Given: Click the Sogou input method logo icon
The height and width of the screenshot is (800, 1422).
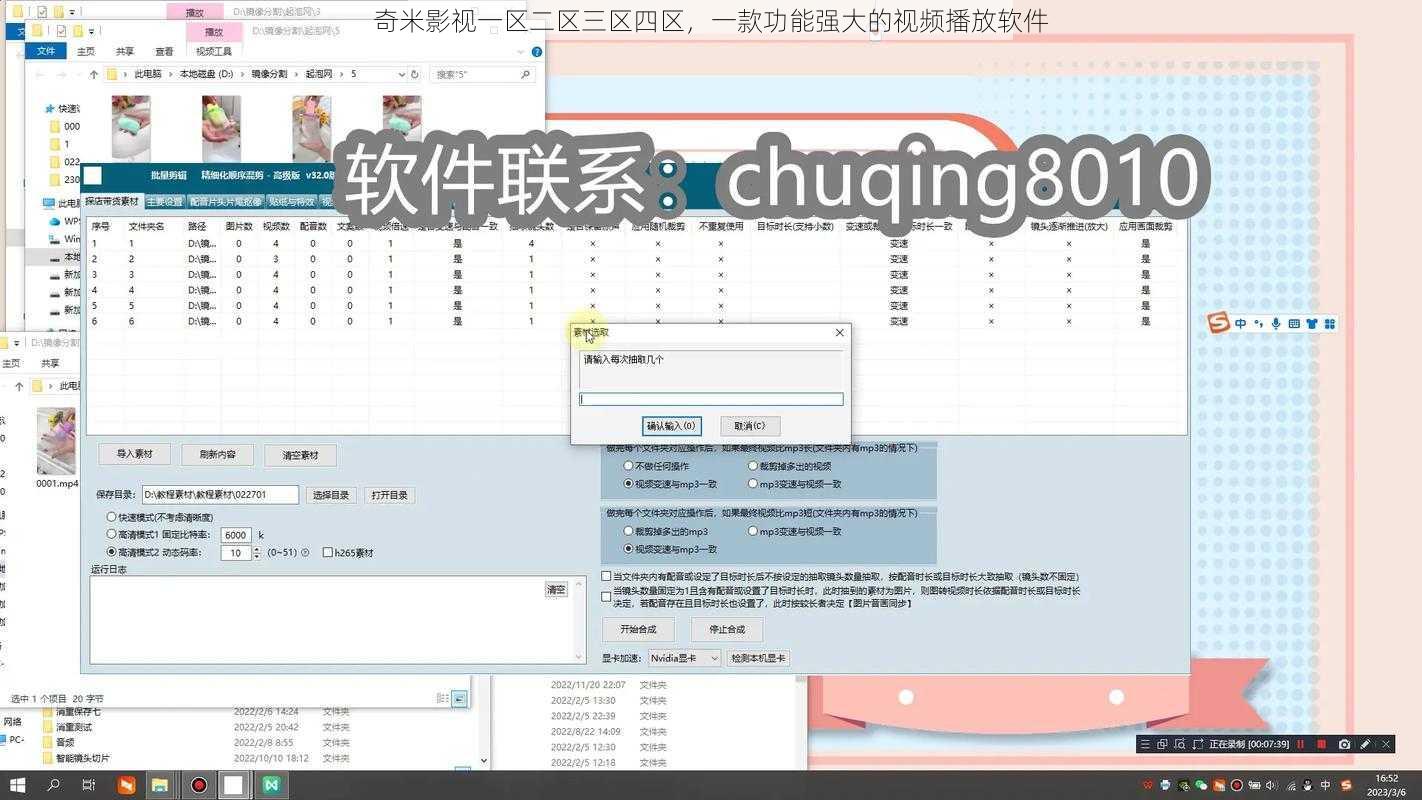Looking at the screenshot, I should (x=1218, y=323).
